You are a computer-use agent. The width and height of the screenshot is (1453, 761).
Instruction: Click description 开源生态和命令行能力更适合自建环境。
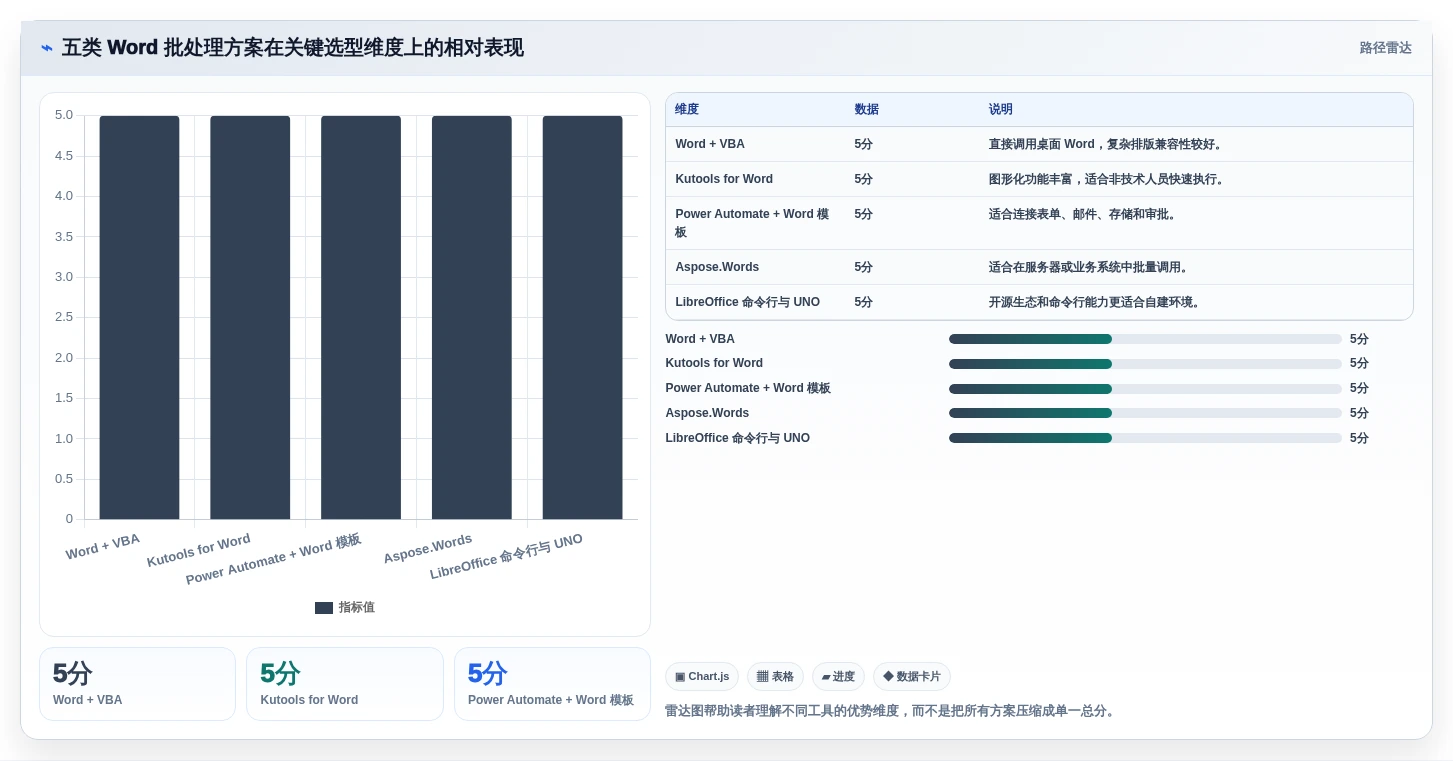point(1097,302)
